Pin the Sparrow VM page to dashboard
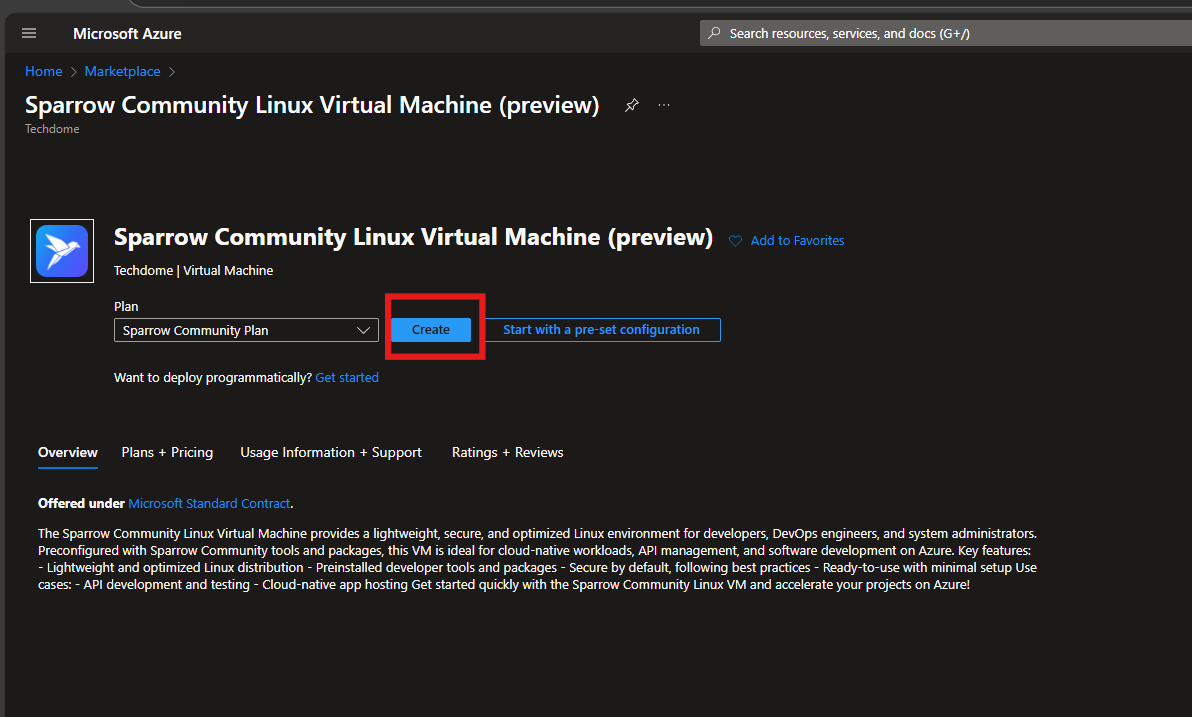The height and width of the screenshot is (717, 1192). point(632,105)
